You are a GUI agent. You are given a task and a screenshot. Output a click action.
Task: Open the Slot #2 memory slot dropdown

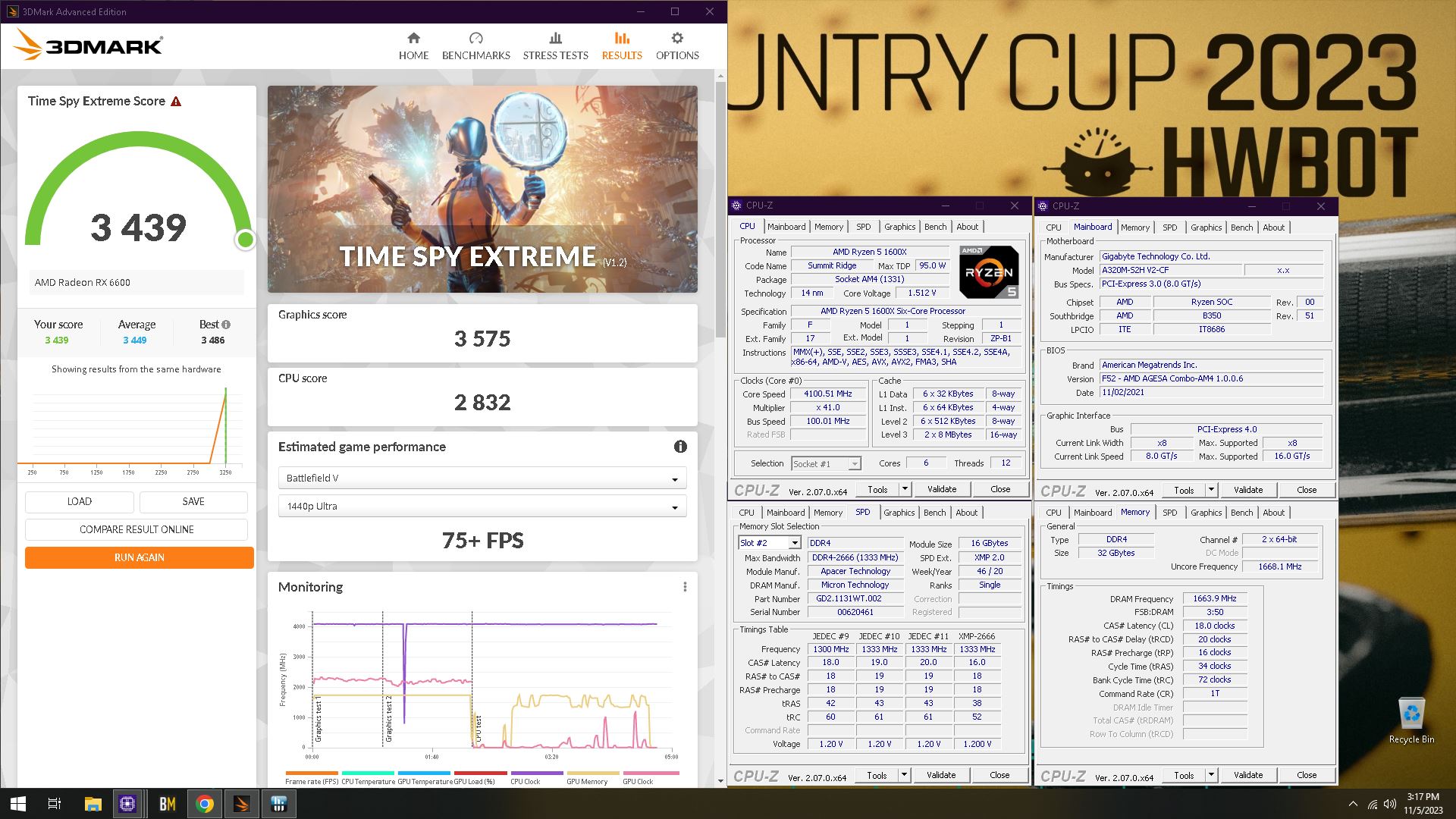770,543
